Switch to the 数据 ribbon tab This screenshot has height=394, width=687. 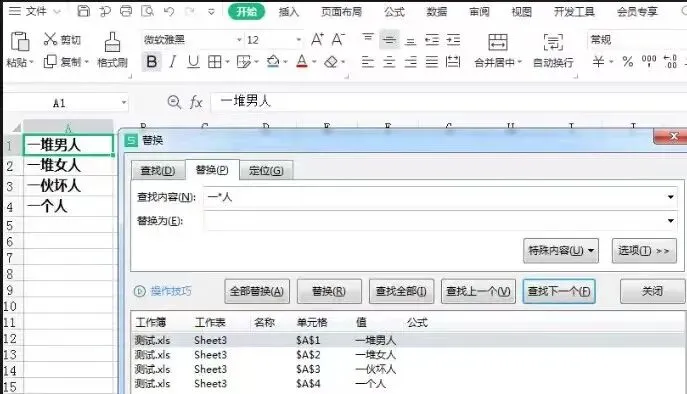(437, 12)
